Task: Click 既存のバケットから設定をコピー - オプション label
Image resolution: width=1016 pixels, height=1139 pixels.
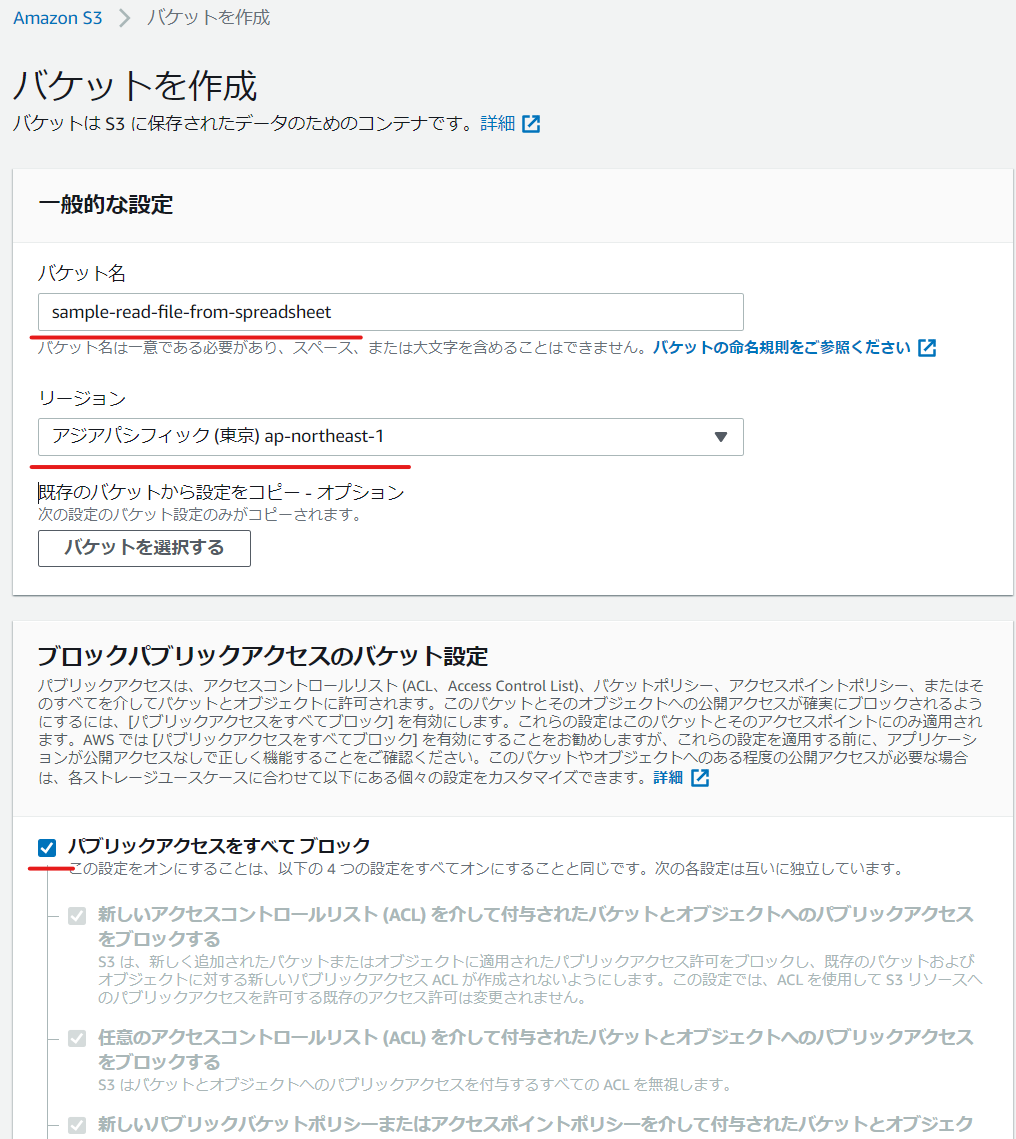Action: point(221,493)
